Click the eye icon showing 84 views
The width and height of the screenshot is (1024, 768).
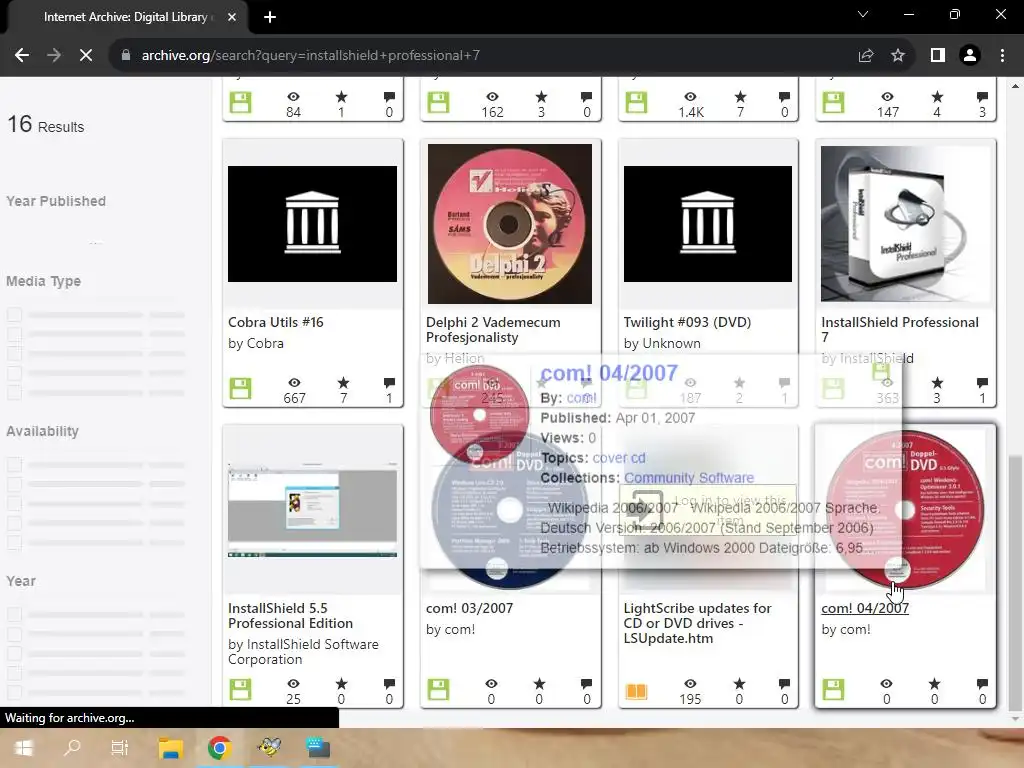[x=293, y=97]
